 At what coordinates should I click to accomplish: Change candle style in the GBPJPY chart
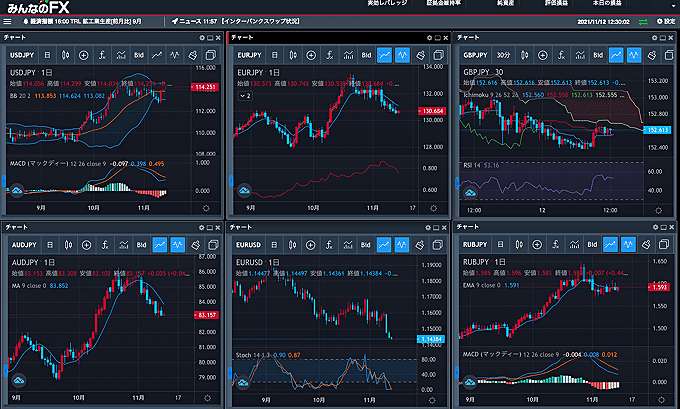pos(524,55)
